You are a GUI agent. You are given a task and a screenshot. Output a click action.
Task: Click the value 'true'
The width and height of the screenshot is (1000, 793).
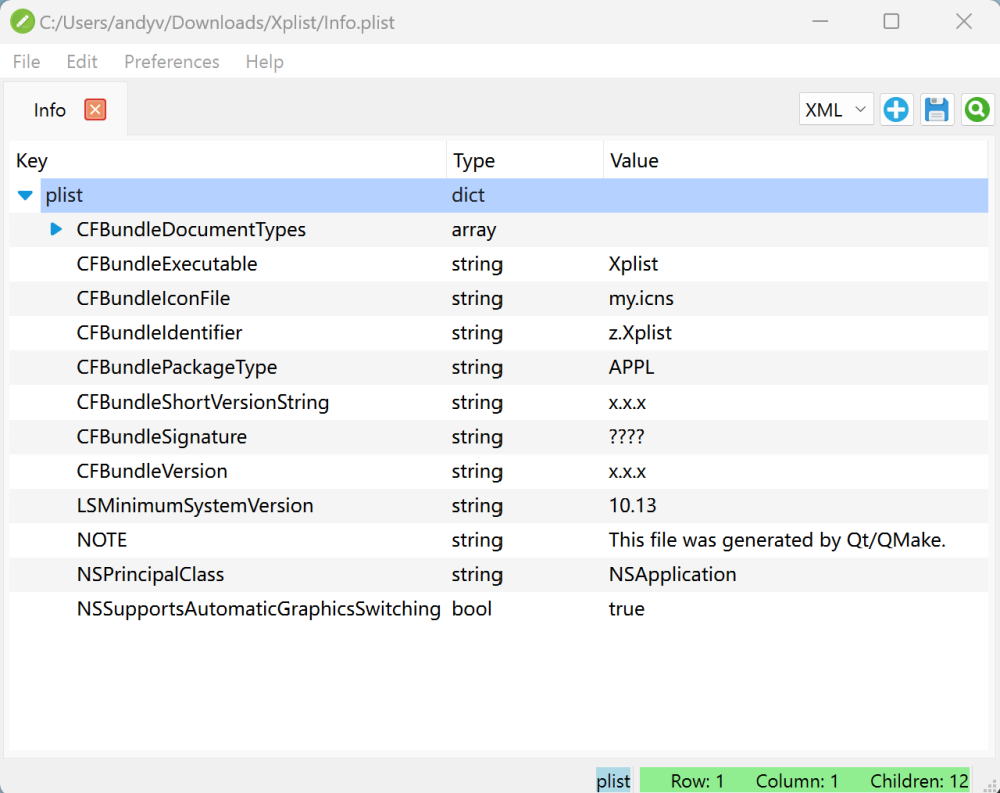(x=626, y=609)
